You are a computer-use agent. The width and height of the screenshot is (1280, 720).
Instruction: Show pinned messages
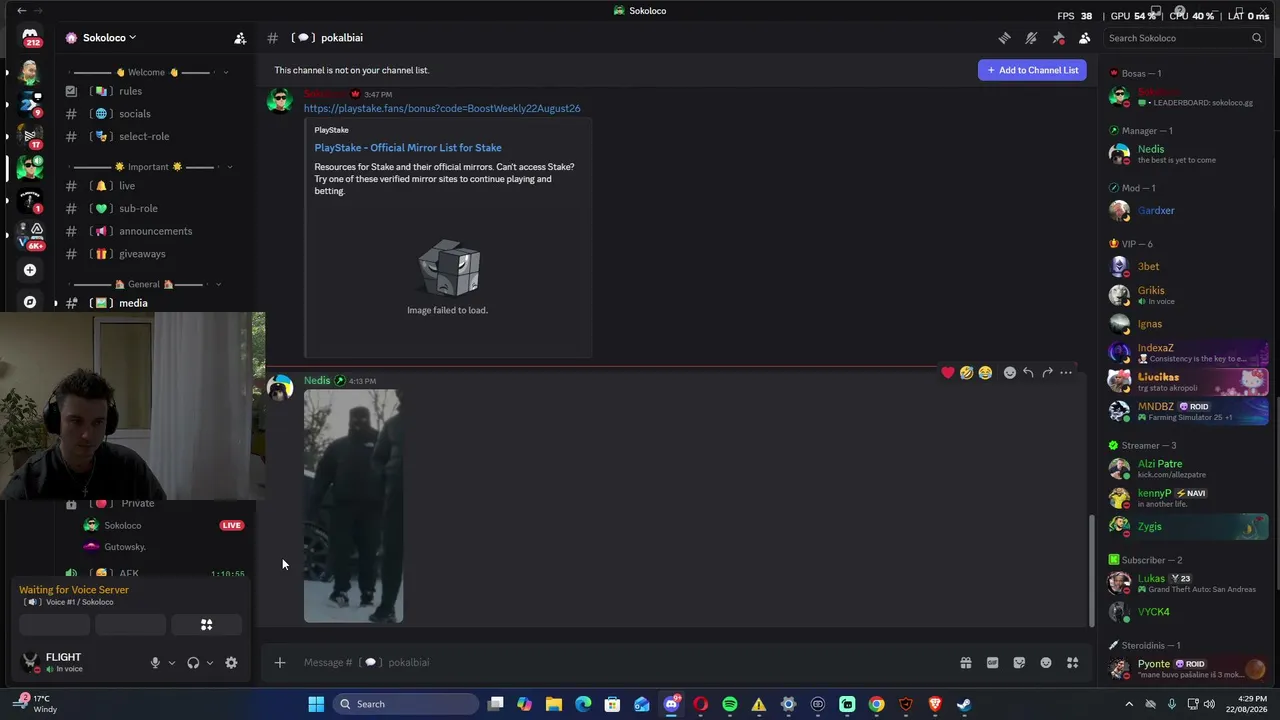pyautogui.click(x=1058, y=38)
